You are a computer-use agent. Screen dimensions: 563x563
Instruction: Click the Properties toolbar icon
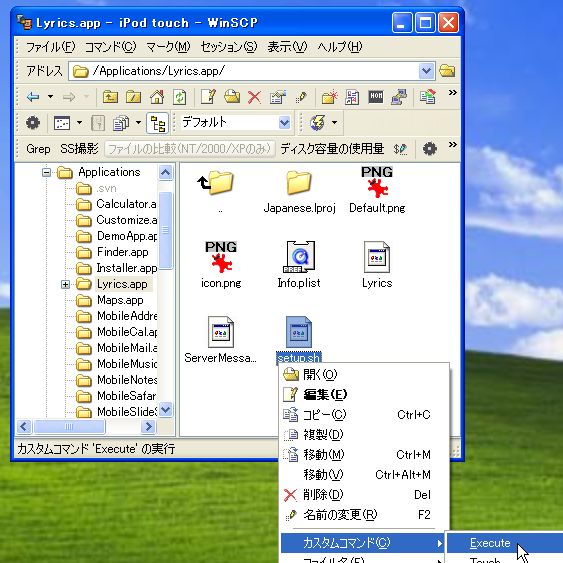[x=278, y=97]
